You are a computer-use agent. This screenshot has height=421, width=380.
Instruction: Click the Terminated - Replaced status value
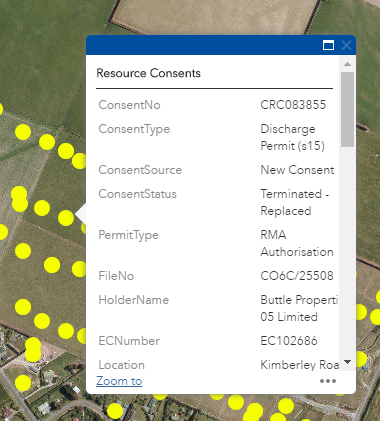click(295, 202)
